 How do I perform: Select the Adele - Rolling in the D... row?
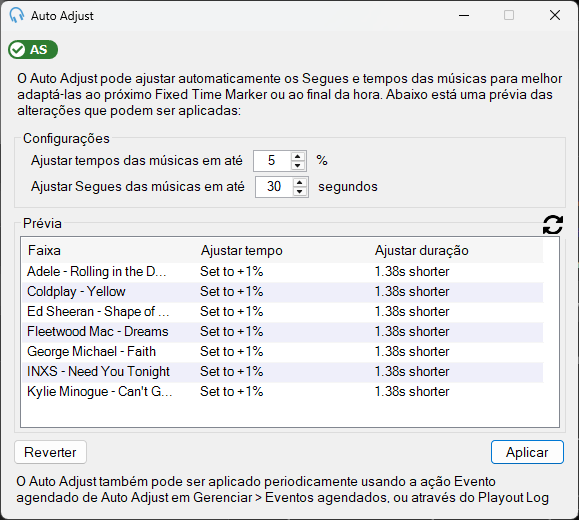(x=282, y=271)
